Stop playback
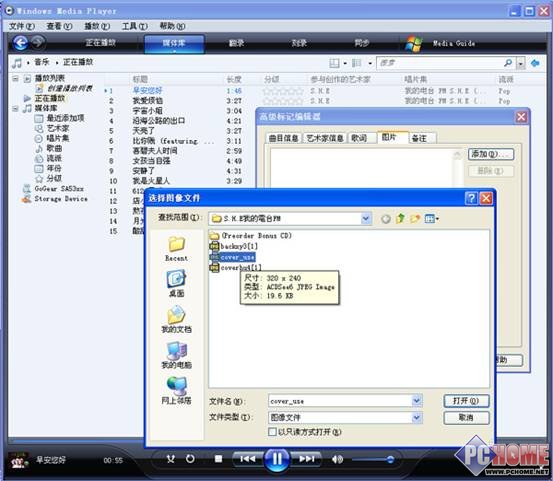The height and width of the screenshot is (481, 553). click(x=218, y=459)
